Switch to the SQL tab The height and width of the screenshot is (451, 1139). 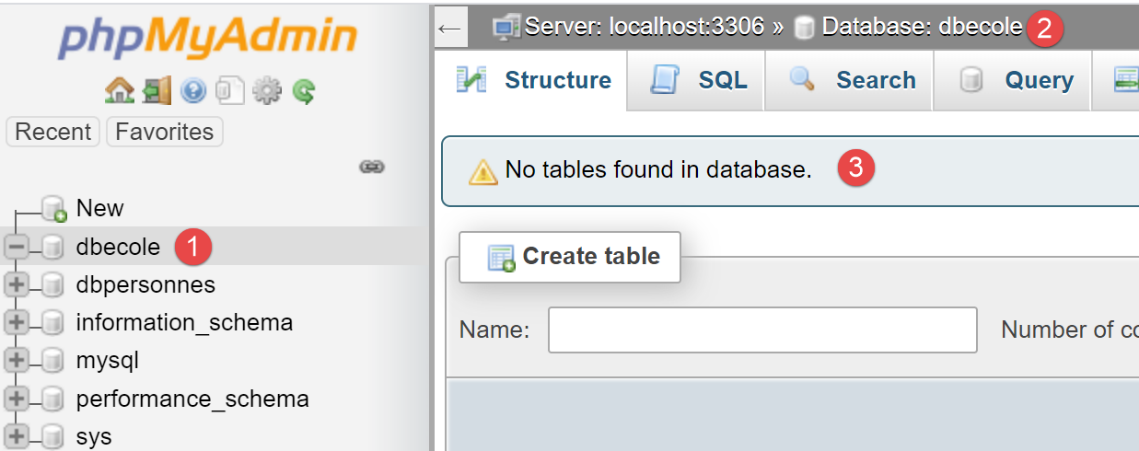coord(700,80)
